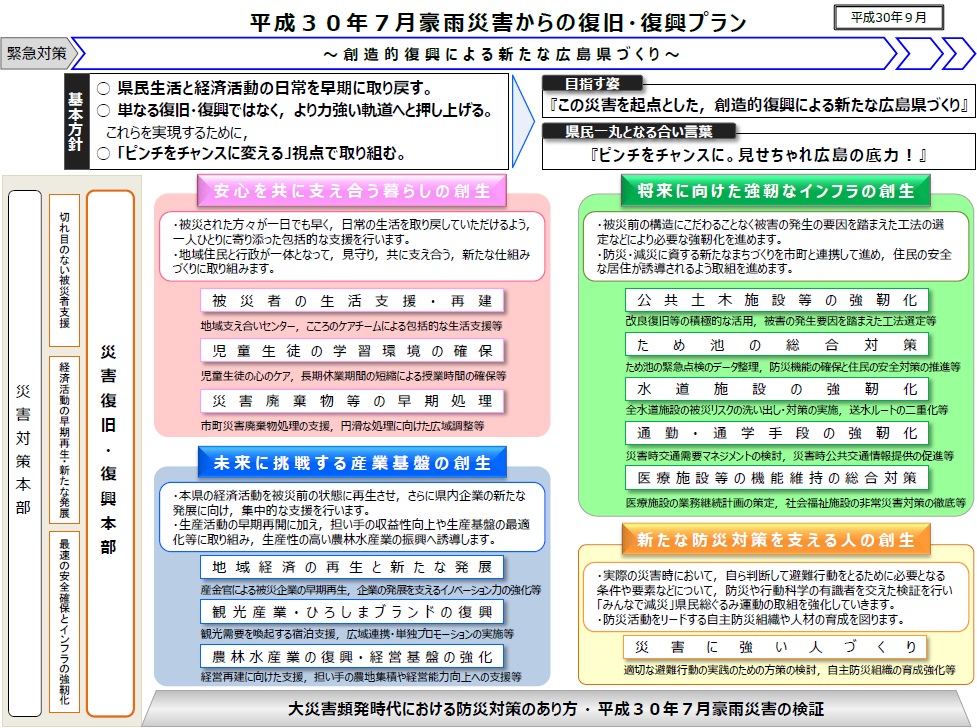Click the blue header 未来に挑戦する産業基盤の創生
The height and width of the screenshot is (728, 977).
(352, 462)
